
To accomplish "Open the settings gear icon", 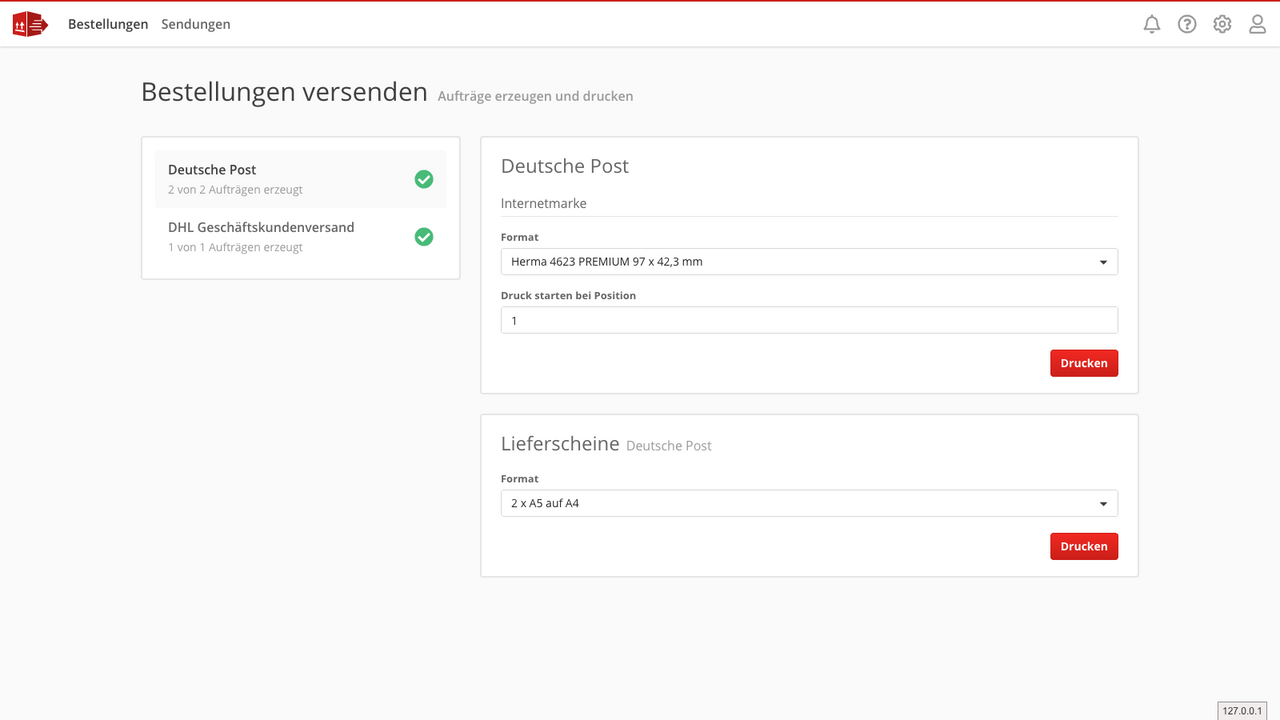I will (1222, 23).
